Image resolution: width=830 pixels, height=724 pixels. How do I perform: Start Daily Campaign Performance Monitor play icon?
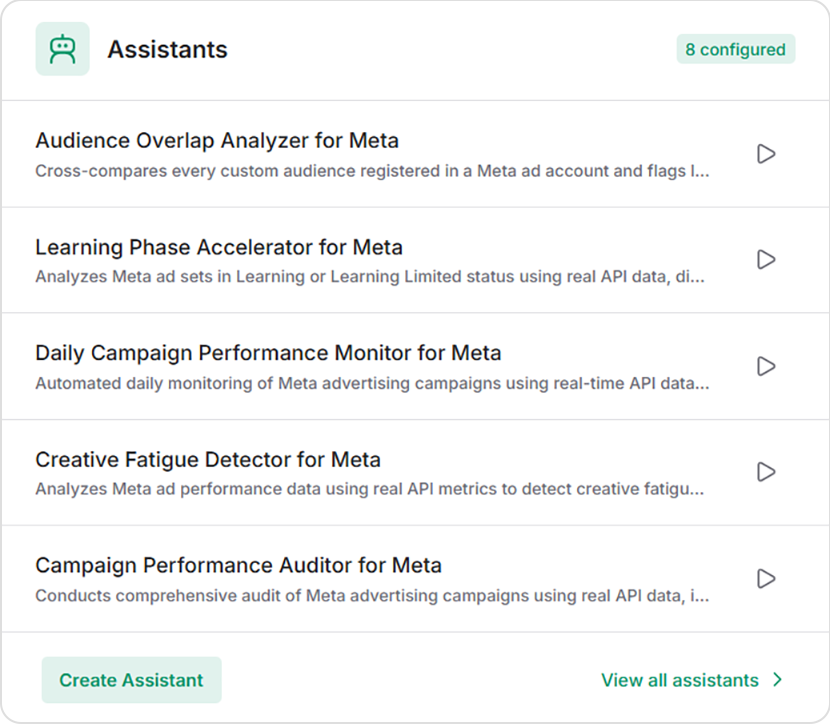[x=766, y=366]
